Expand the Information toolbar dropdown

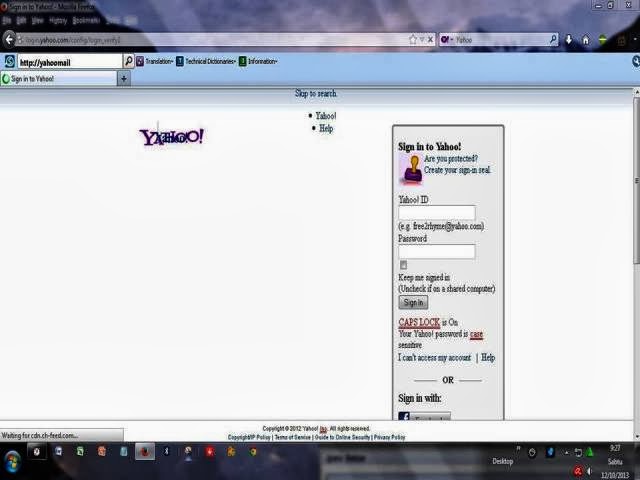tap(258, 61)
